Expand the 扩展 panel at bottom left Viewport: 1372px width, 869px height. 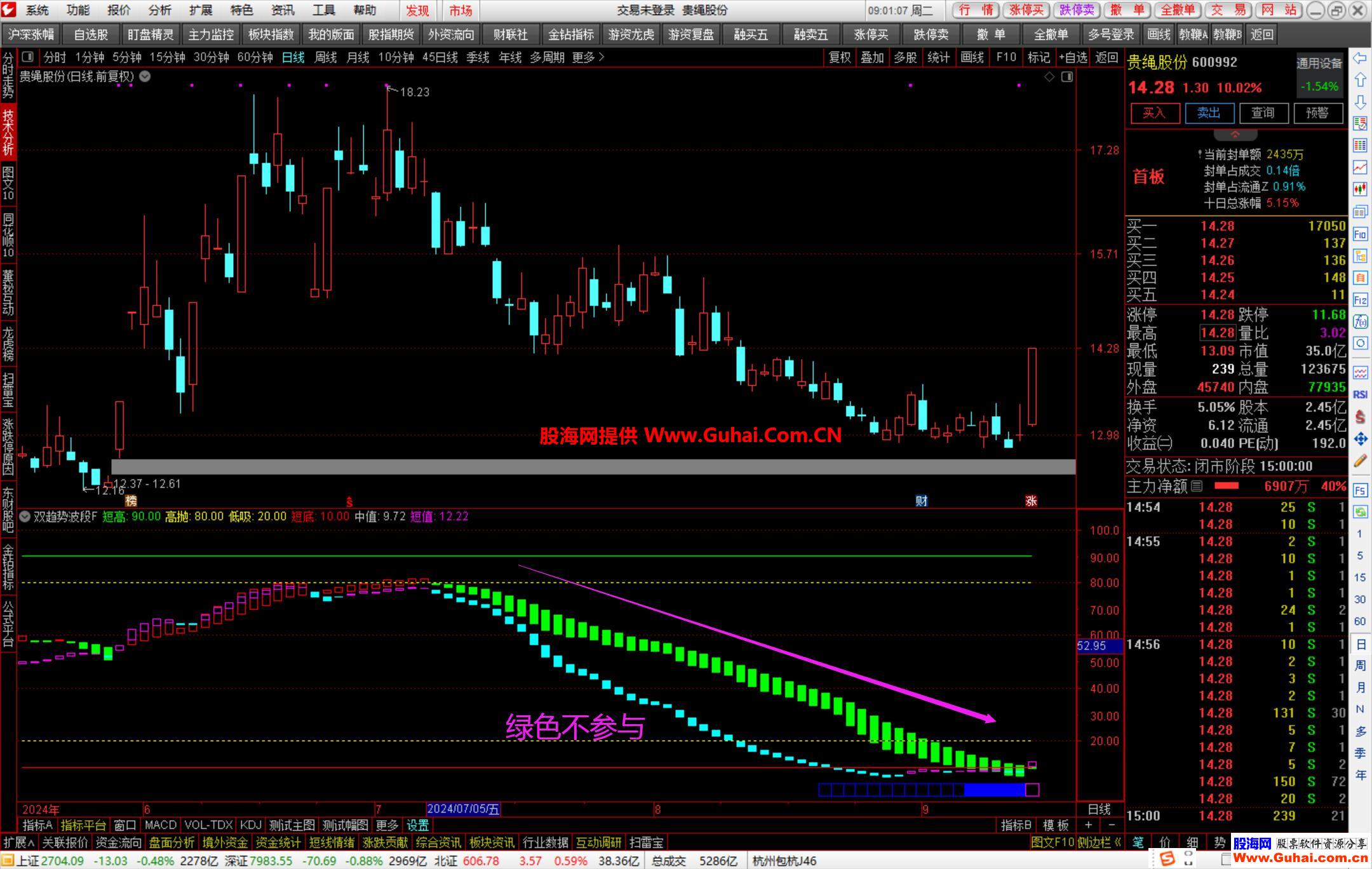tap(19, 842)
